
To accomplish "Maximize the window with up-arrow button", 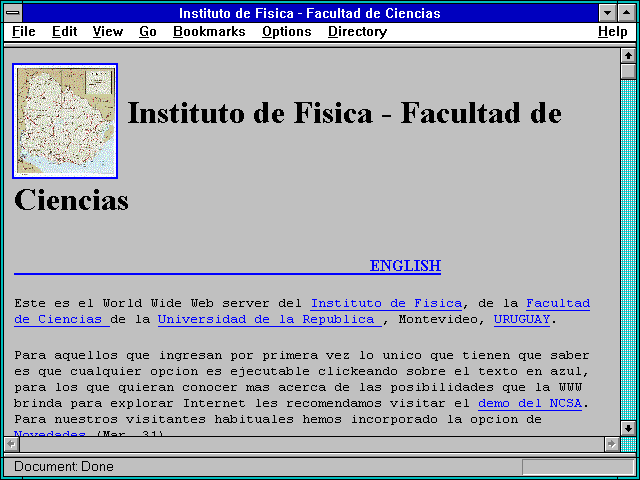I will pyautogui.click(x=626, y=13).
